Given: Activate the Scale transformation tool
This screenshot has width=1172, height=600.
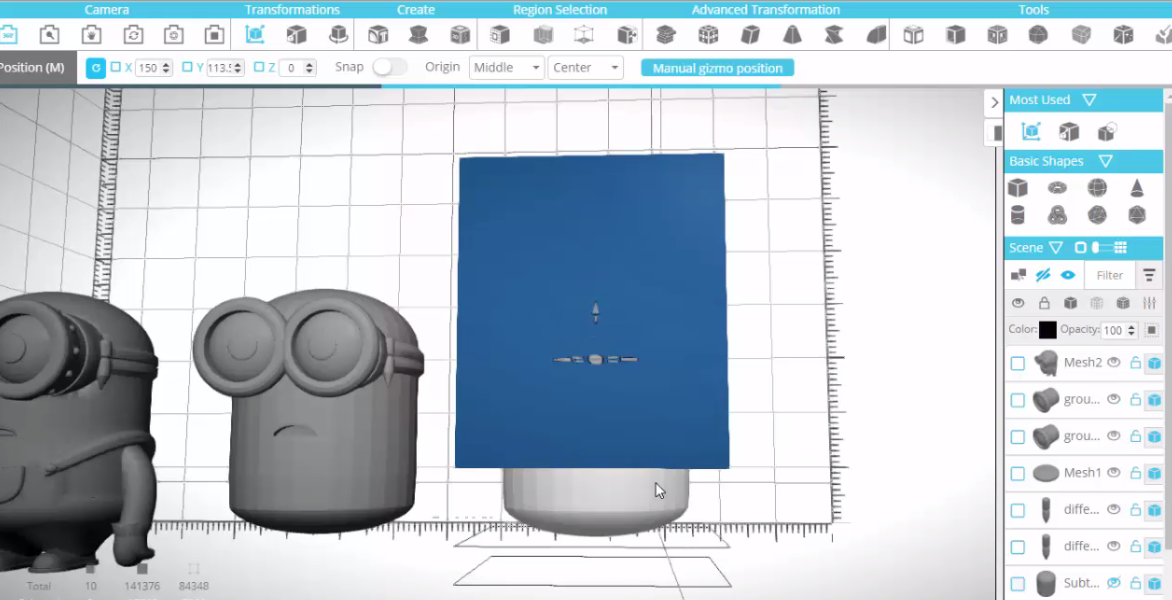Looking at the screenshot, I should [297, 34].
